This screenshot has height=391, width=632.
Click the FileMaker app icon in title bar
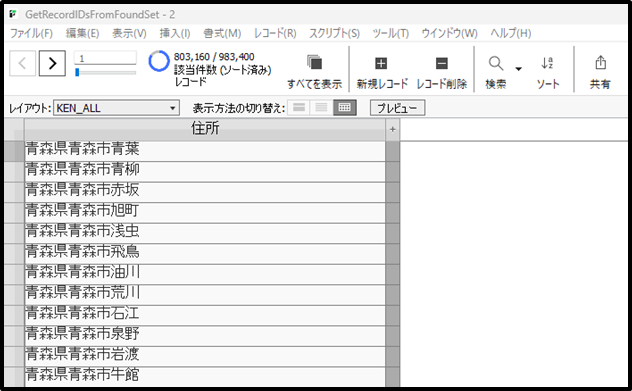click(13, 15)
